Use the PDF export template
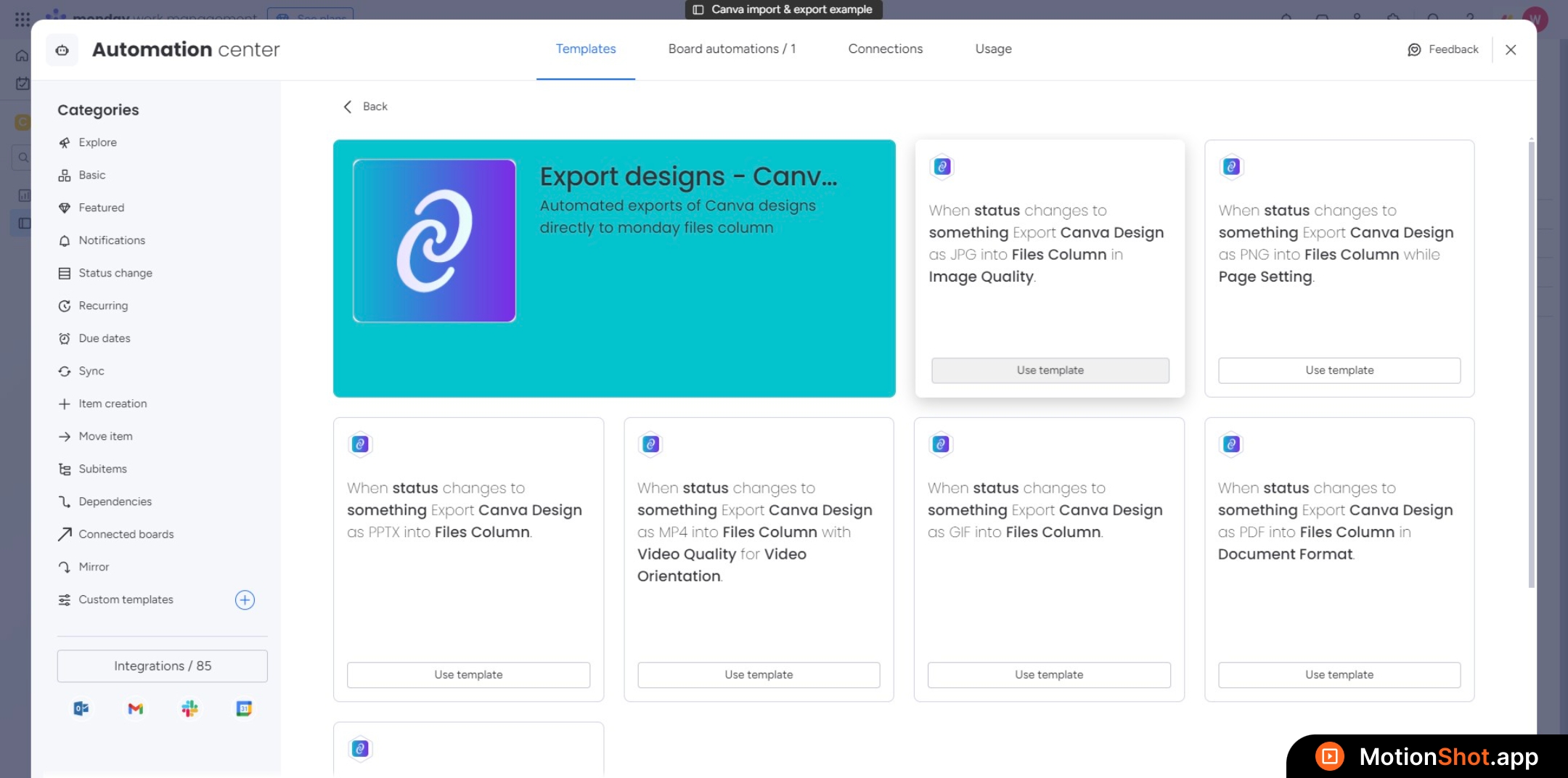Viewport: 1568px width, 778px height. pos(1339,675)
